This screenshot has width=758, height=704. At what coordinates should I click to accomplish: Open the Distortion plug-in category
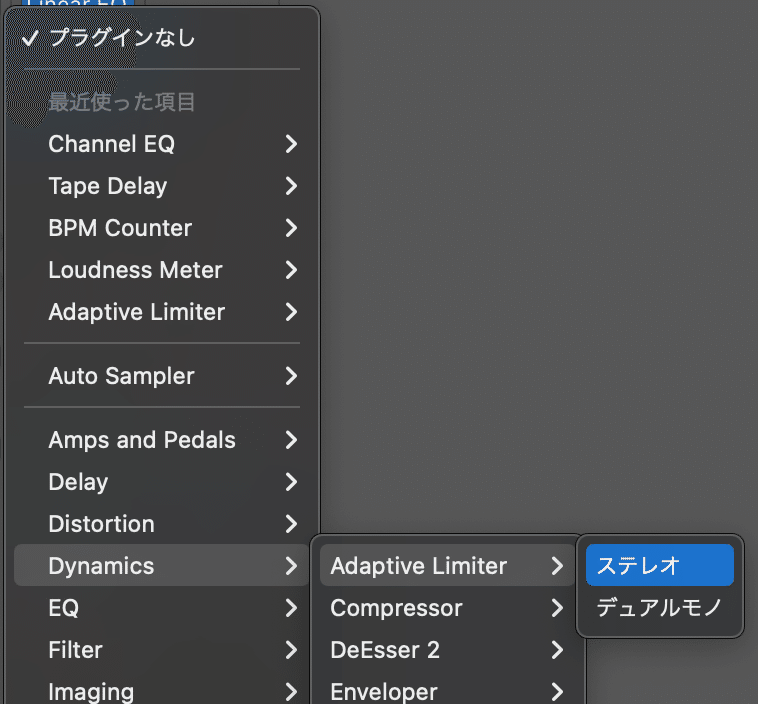[x=101, y=524]
